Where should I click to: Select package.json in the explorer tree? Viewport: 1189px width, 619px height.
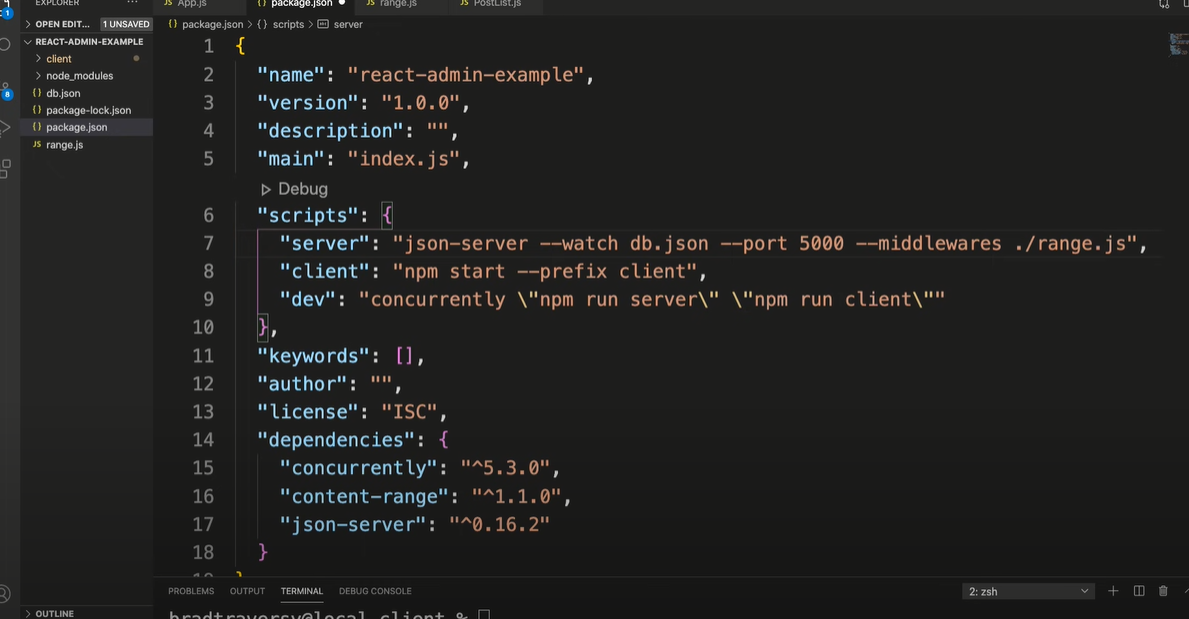click(x=77, y=127)
